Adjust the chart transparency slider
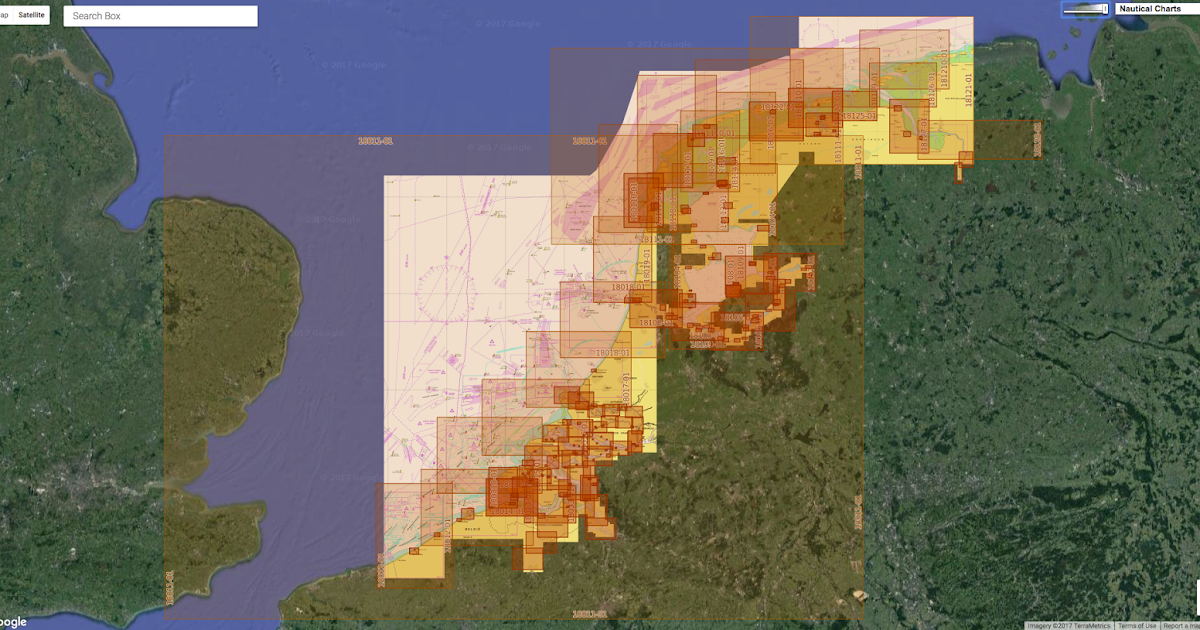 point(1085,10)
